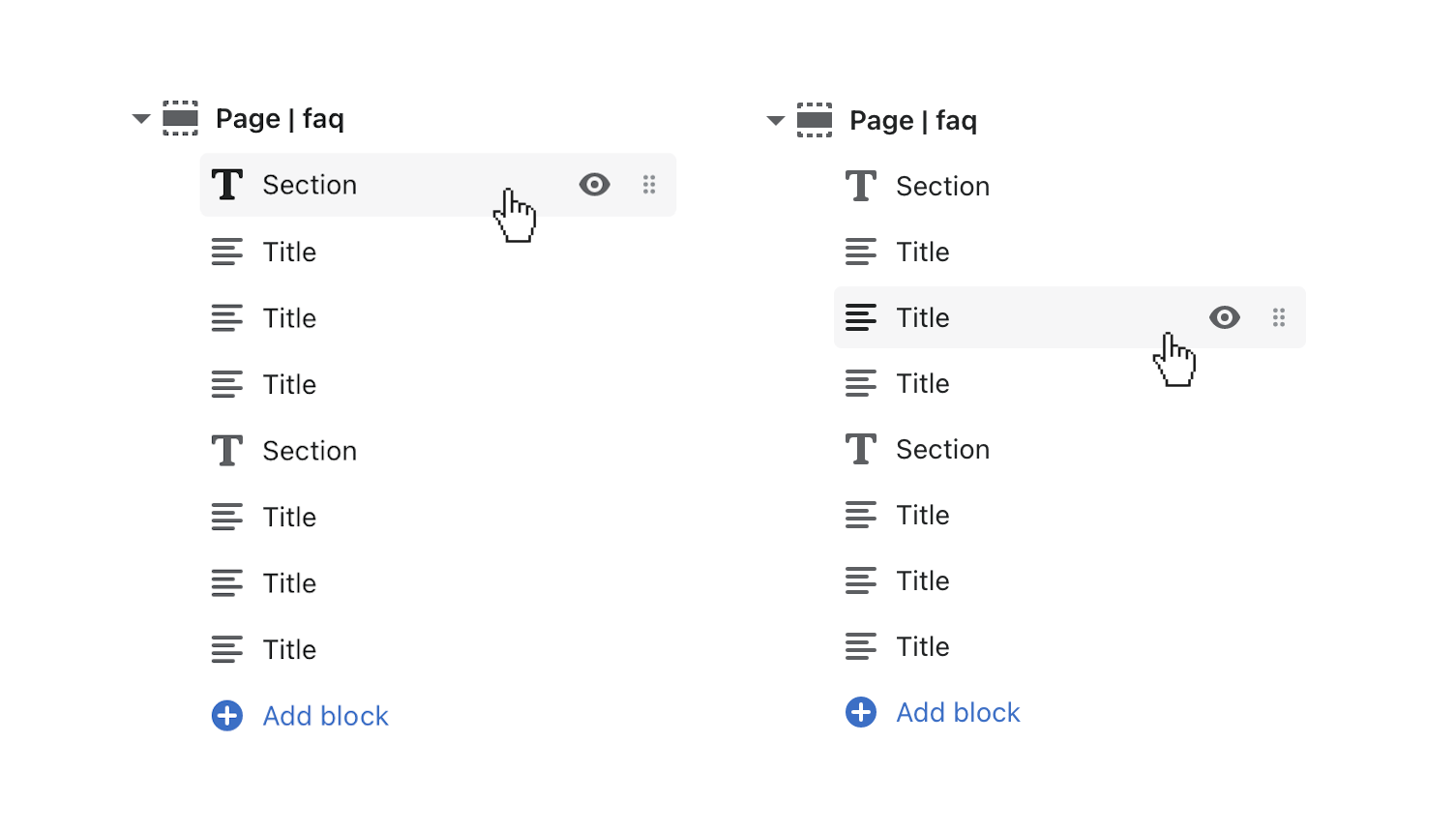Image resolution: width=1456 pixels, height=832 pixels.
Task: Click the Page icon in the right panel
Action: coord(814,120)
